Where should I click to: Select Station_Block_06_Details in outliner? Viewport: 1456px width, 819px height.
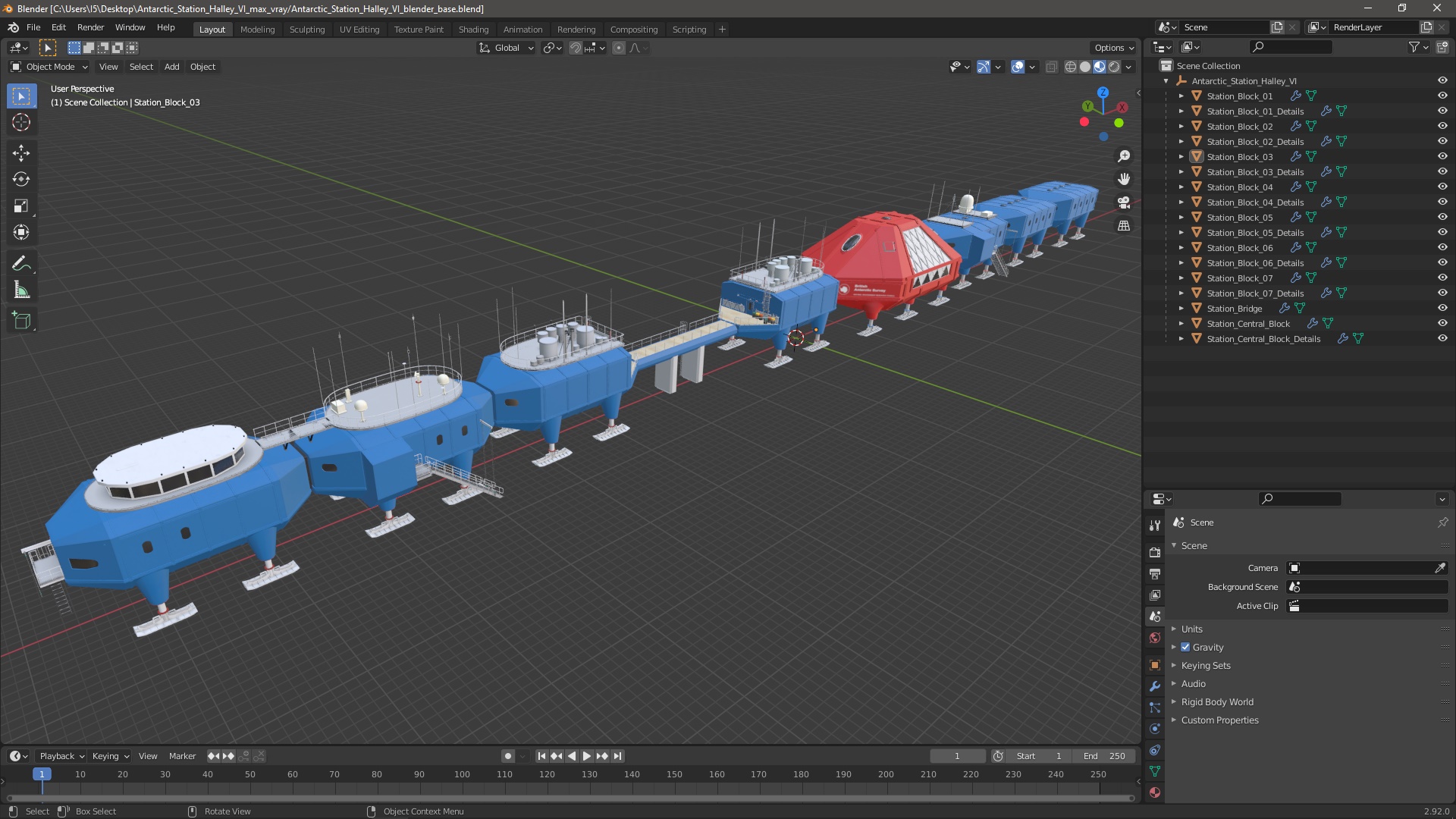point(1255,263)
